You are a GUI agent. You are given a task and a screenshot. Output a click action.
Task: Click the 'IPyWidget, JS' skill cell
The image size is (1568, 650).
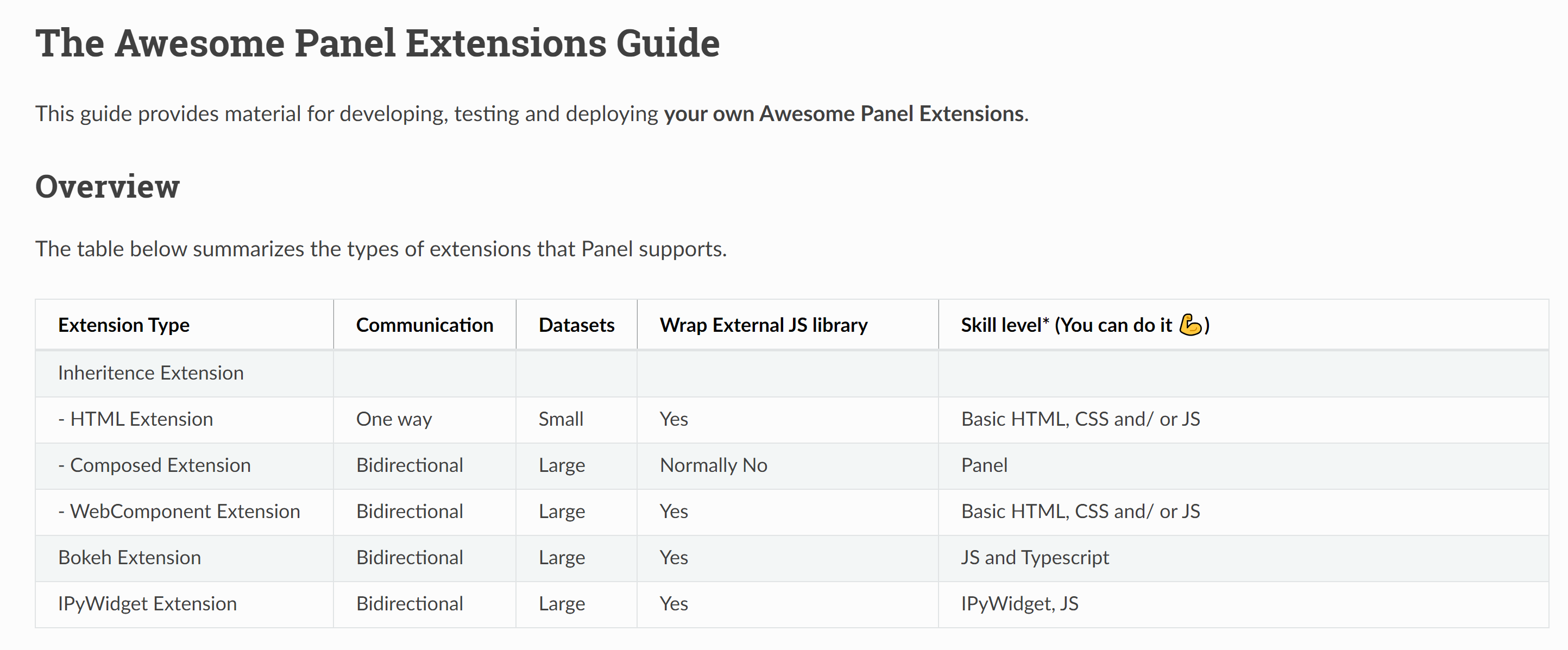(1019, 604)
